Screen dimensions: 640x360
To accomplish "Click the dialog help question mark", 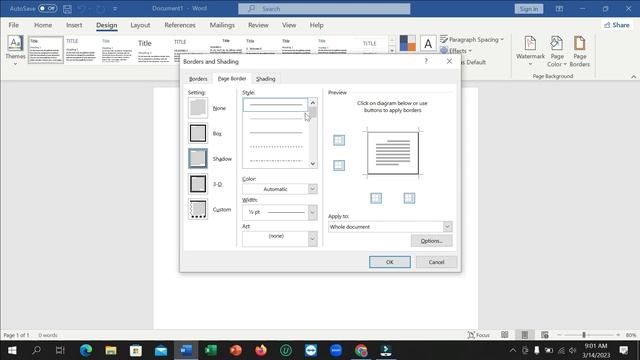I will pyautogui.click(x=426, y=61).
